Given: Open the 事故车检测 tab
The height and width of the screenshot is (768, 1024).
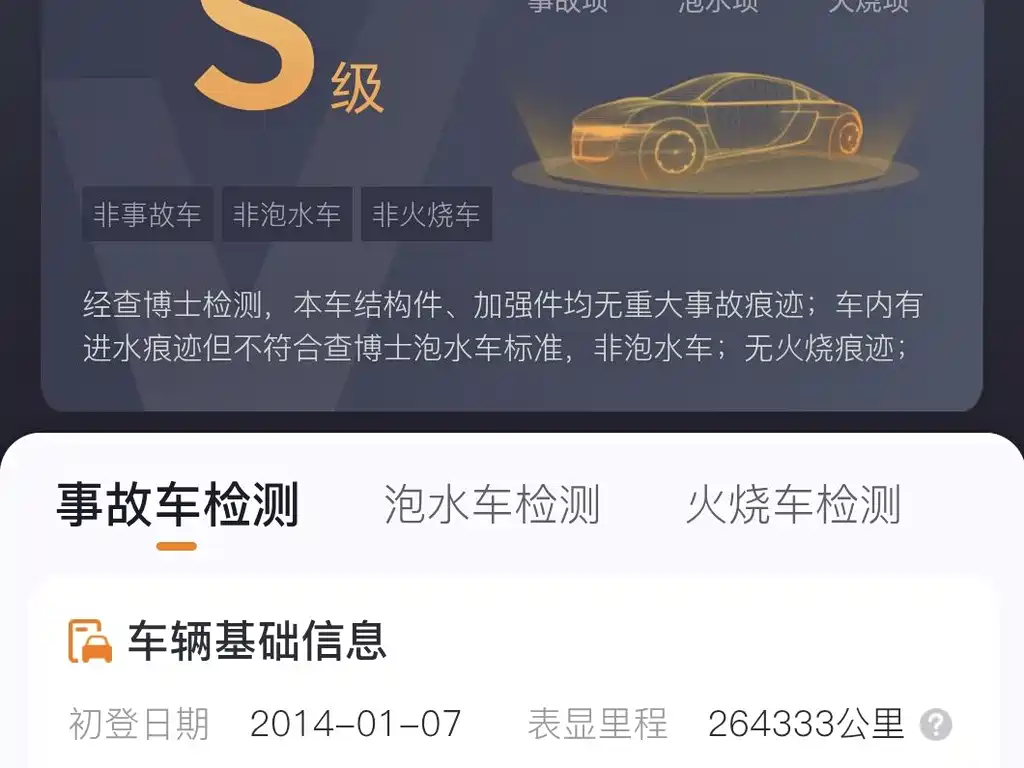Looking at the screenshot, I should (177, 505).
